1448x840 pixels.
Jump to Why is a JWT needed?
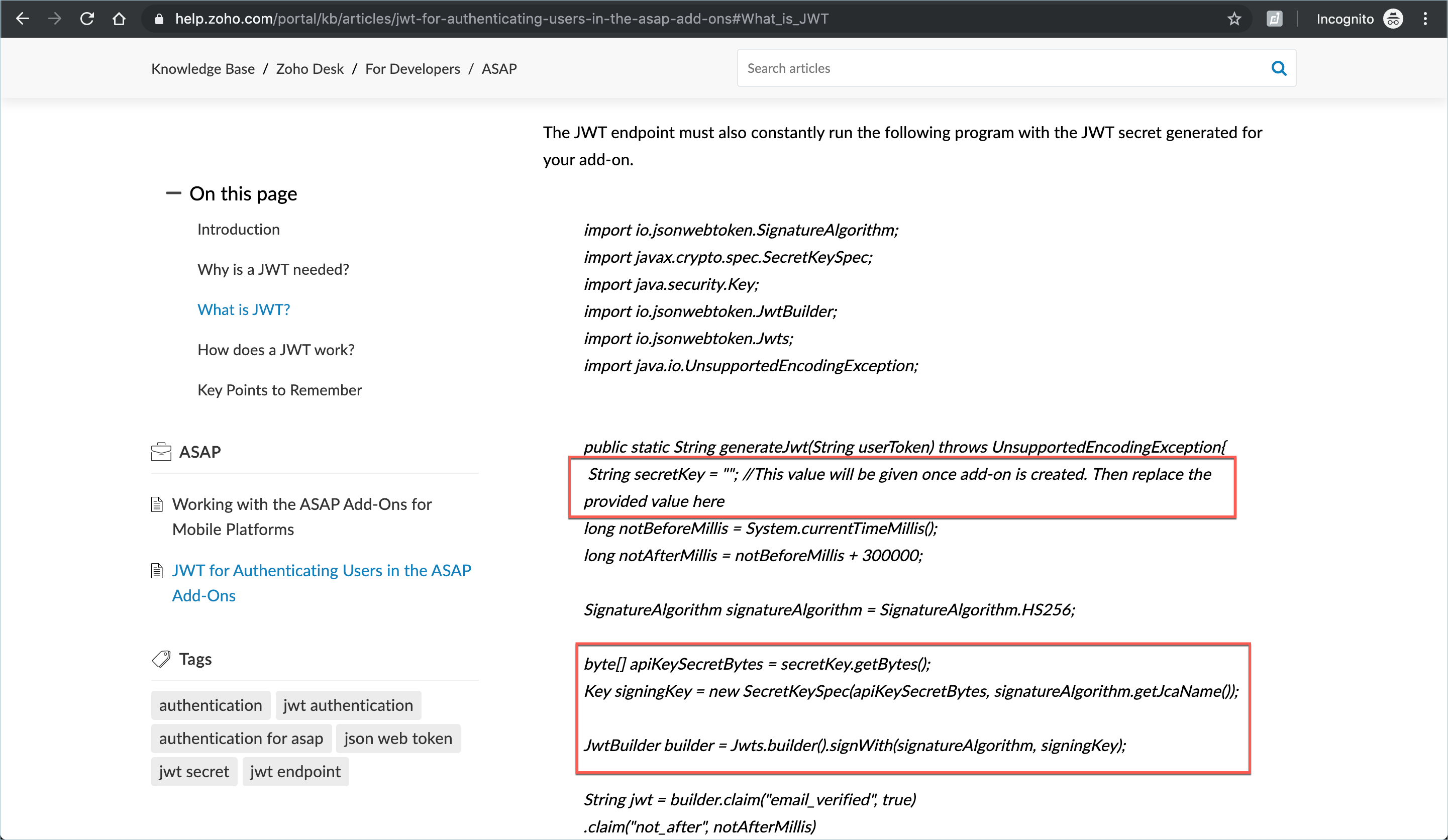tap(273, 269)
